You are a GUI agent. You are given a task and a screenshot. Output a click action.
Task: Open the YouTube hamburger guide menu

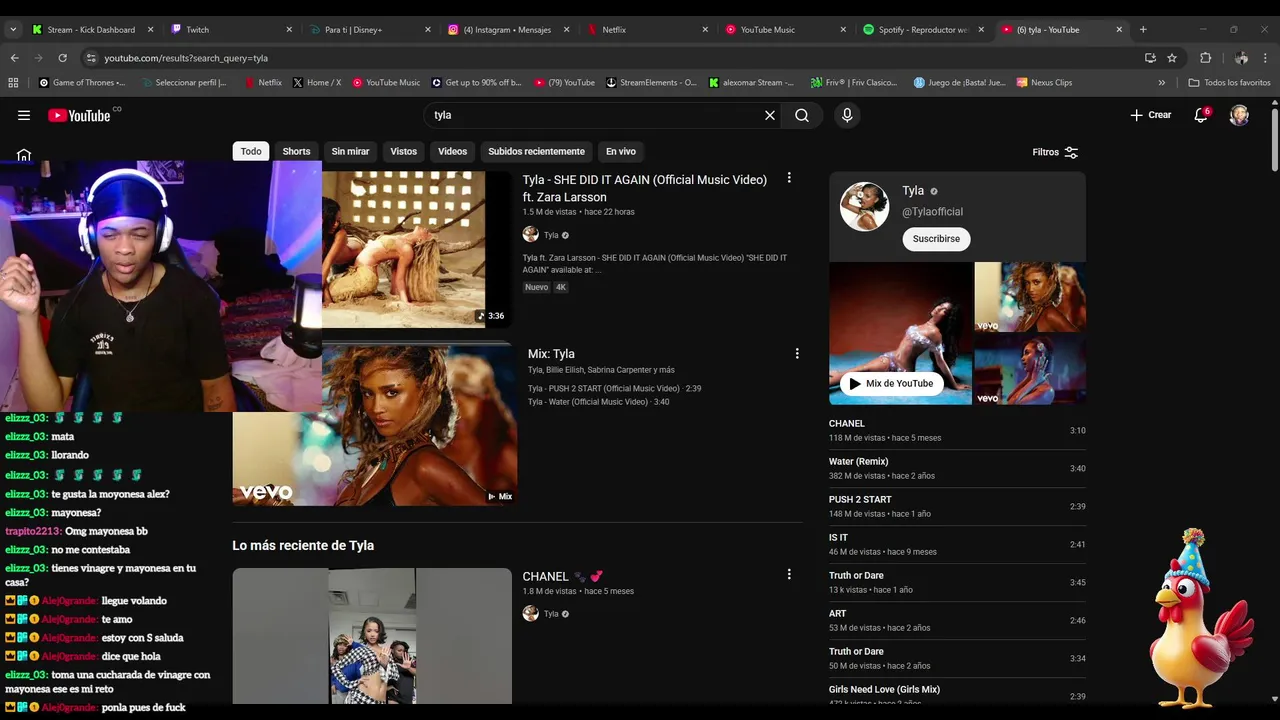[x=24, y=115]
